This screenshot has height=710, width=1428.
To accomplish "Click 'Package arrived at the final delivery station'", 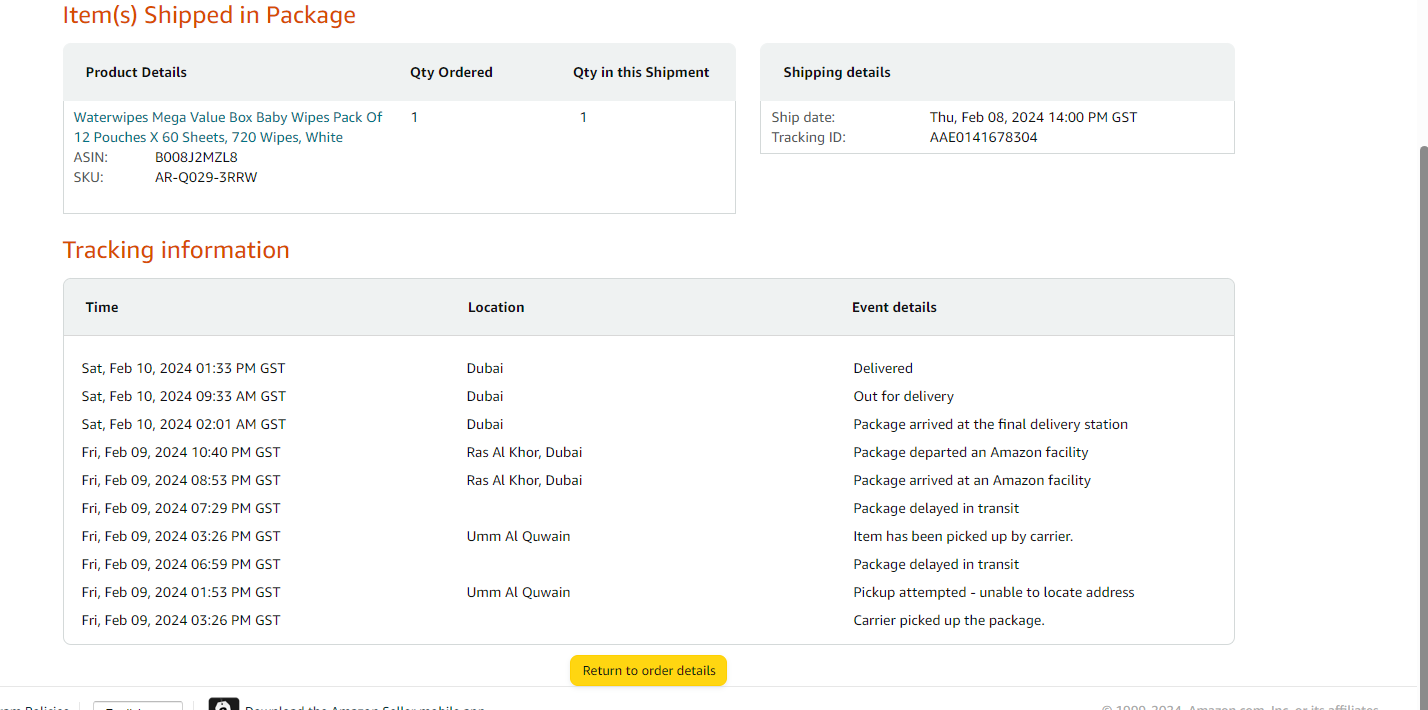I will 990,424.
